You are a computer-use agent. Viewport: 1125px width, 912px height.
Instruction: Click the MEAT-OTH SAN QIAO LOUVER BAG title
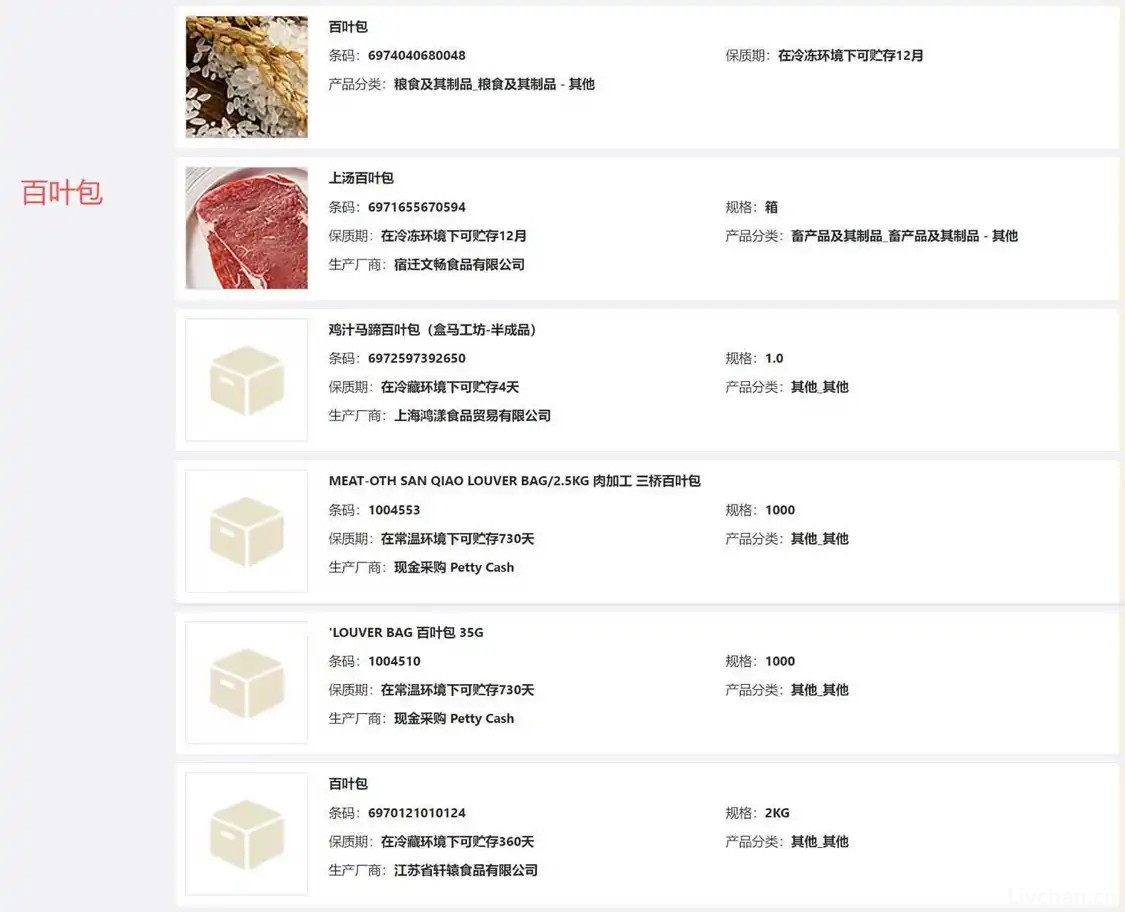[514, 481]
